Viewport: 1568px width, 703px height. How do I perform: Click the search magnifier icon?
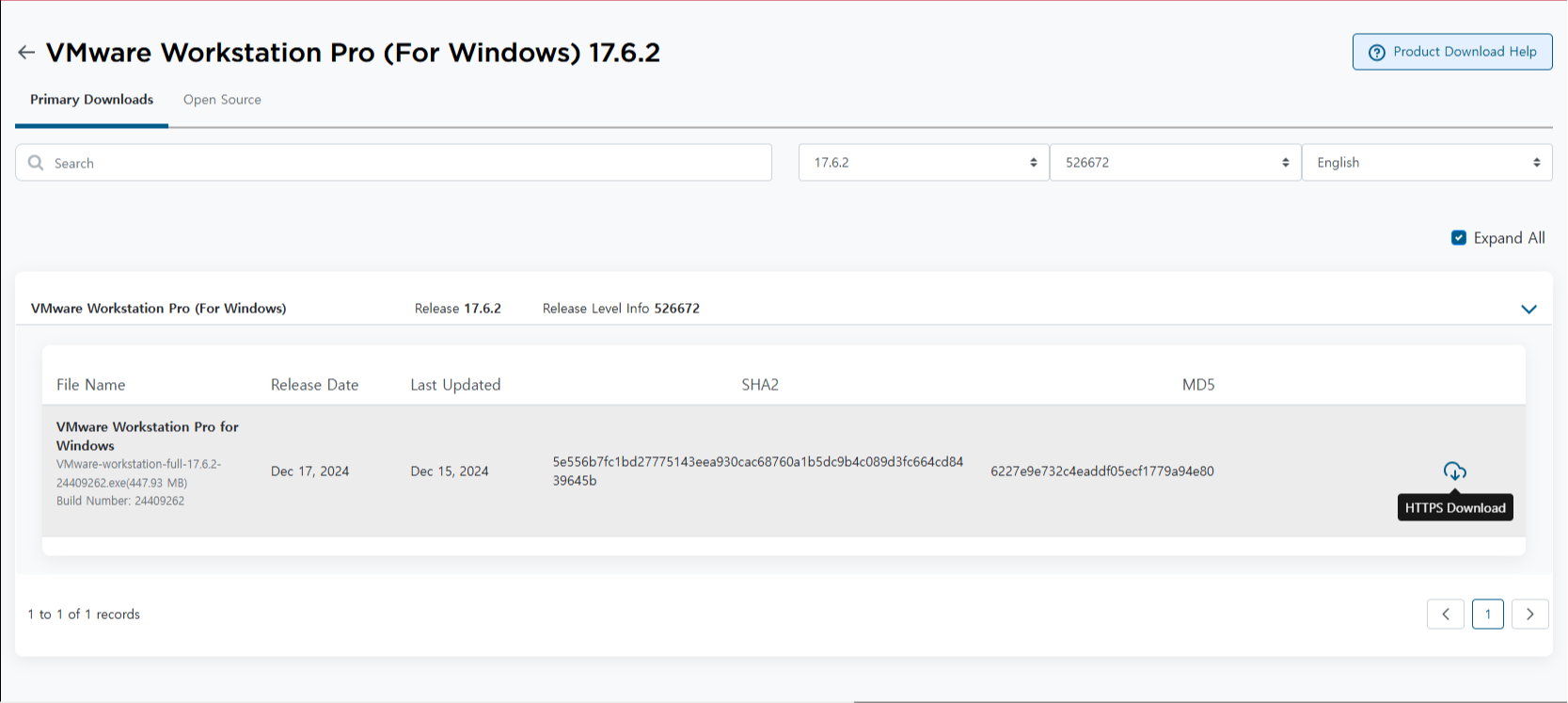coord(36,163)
